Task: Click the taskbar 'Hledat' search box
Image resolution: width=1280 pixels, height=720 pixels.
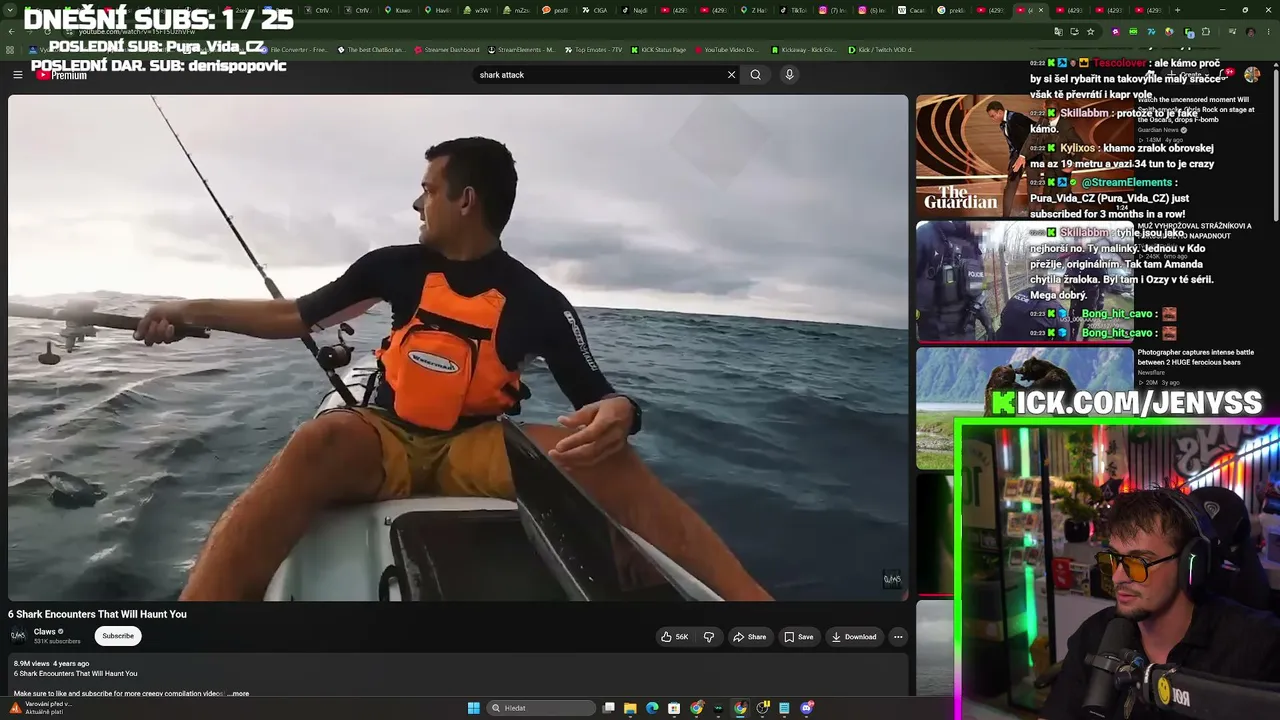Action: 541,708
